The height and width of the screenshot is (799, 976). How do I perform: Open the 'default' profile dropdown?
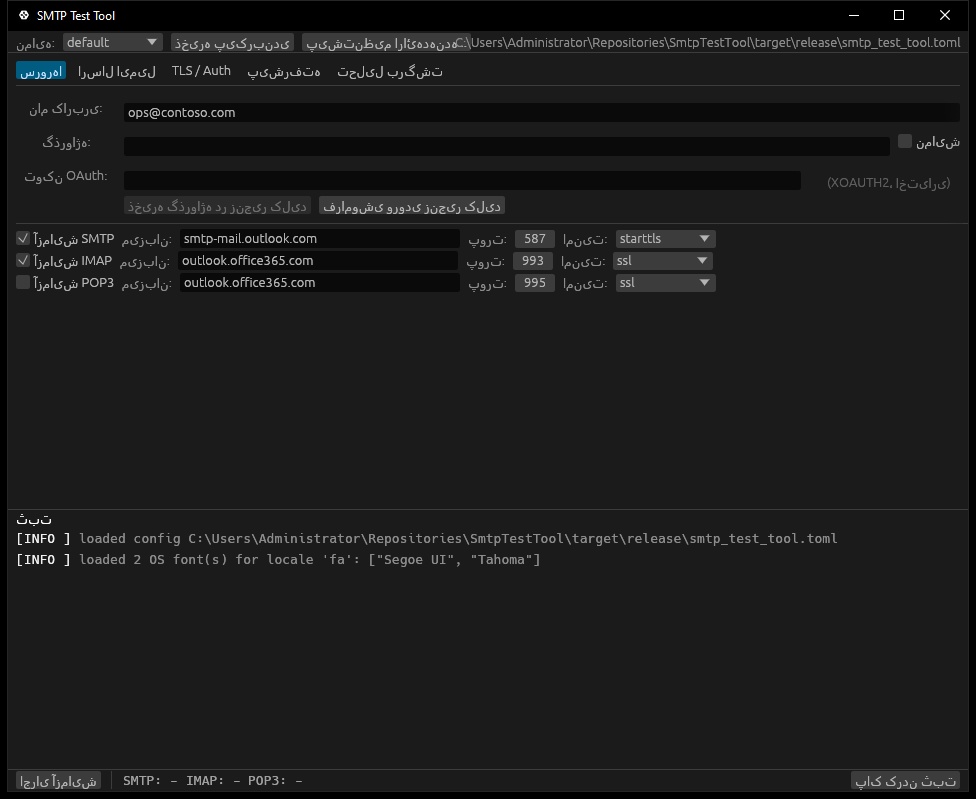click(113, 42)
